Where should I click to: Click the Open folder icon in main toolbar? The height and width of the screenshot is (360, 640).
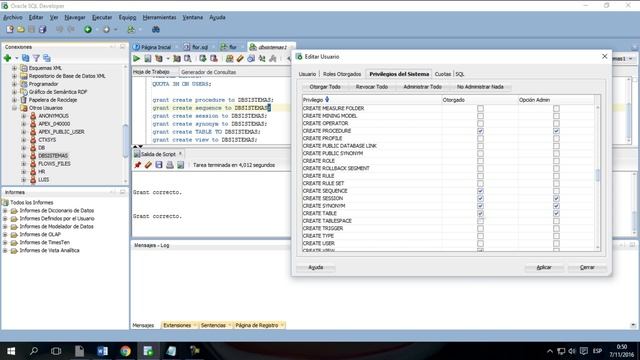click(x=20, y=29)
